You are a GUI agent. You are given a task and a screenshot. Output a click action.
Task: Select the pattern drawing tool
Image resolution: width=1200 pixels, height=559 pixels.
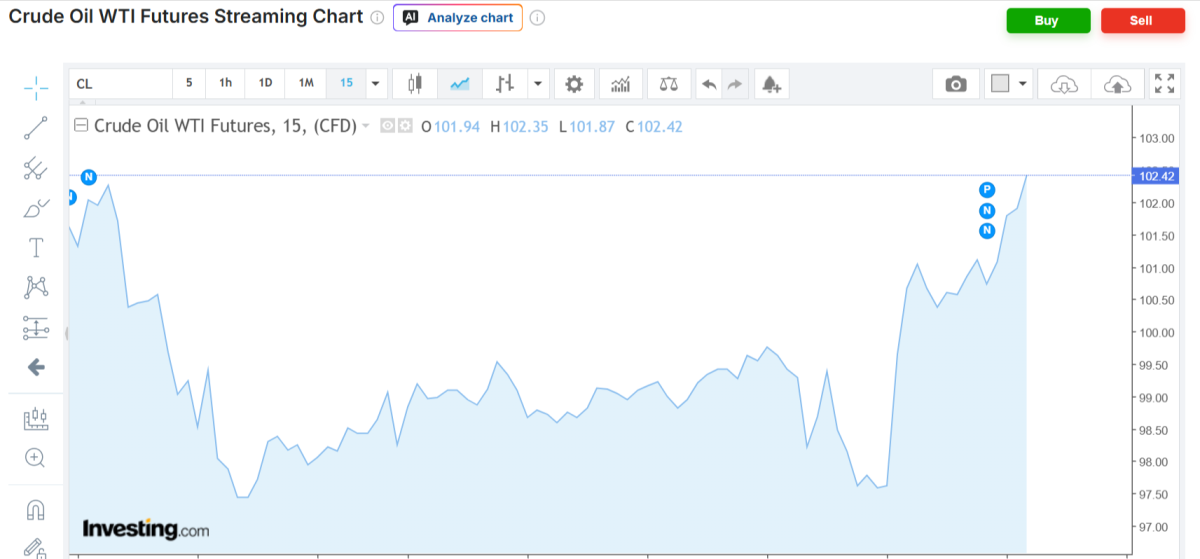tap(36, 288)
